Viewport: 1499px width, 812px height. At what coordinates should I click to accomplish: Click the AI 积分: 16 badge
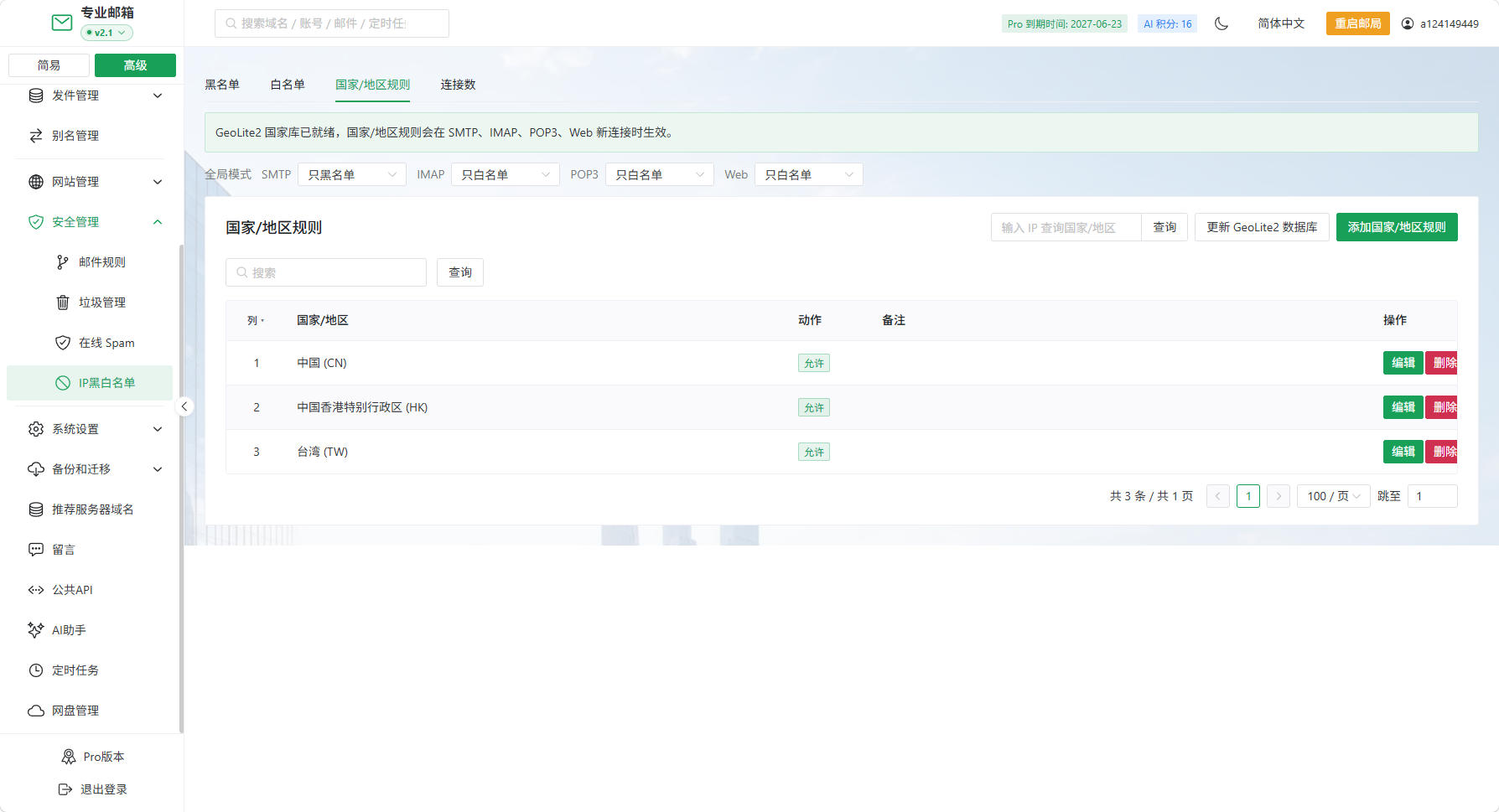1168,23
